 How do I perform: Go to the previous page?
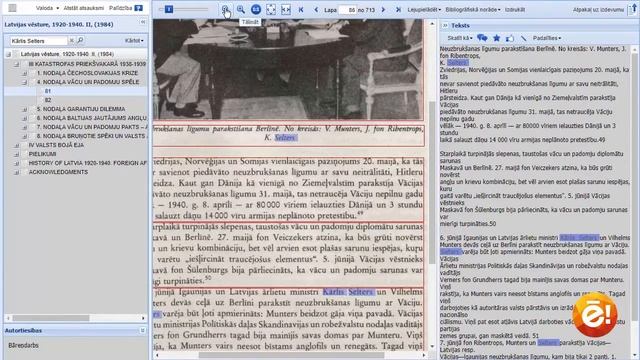[316, 9]
